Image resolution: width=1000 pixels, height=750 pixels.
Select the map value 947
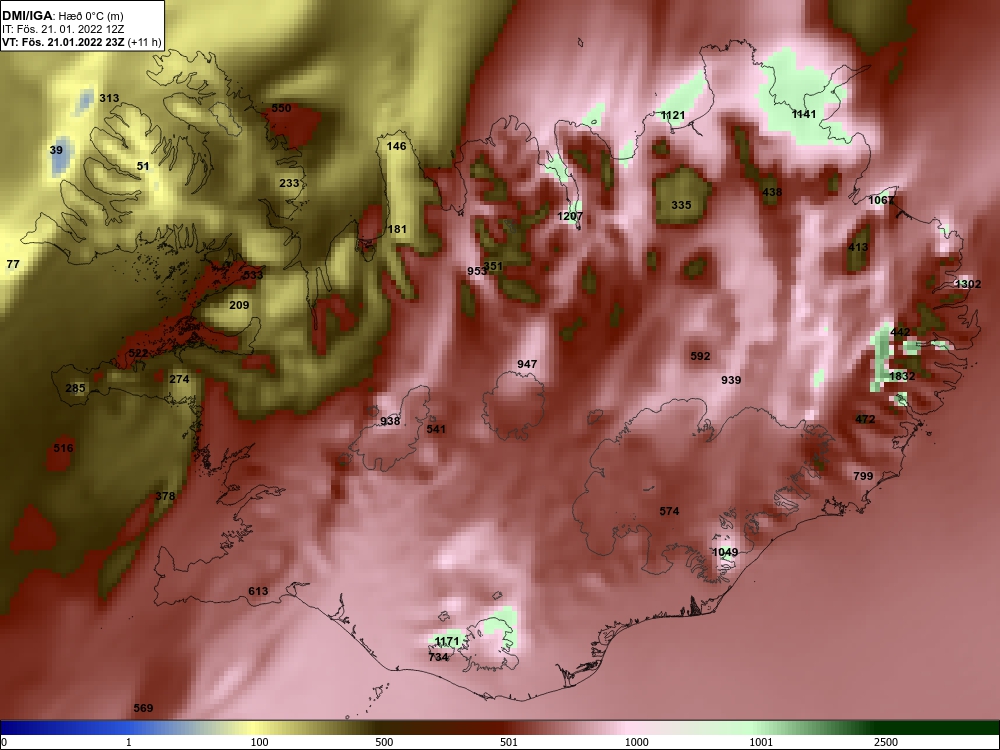pyautogui.click(x=527, y=364)
